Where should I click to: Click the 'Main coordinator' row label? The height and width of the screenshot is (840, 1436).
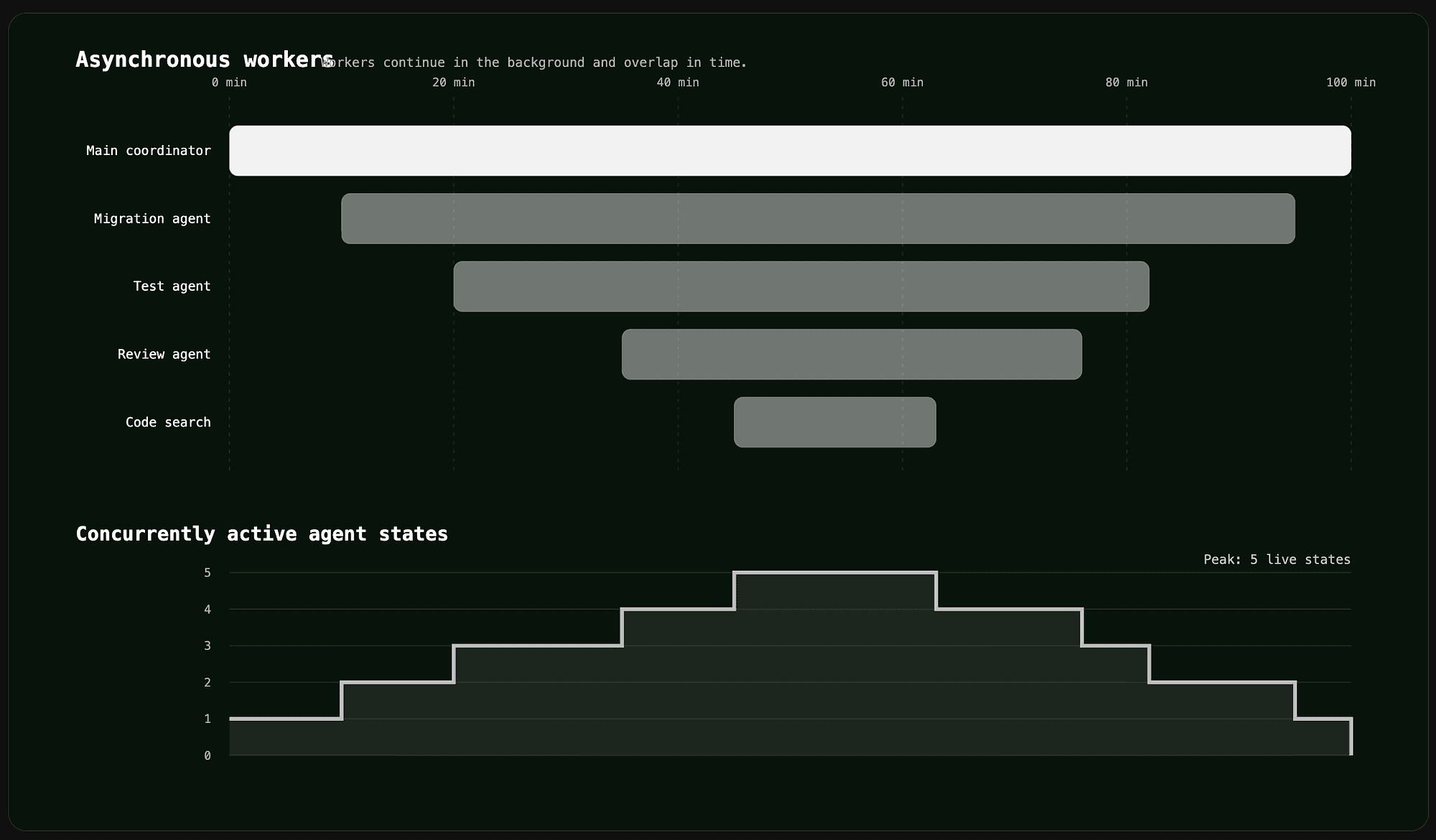(149, 151)
